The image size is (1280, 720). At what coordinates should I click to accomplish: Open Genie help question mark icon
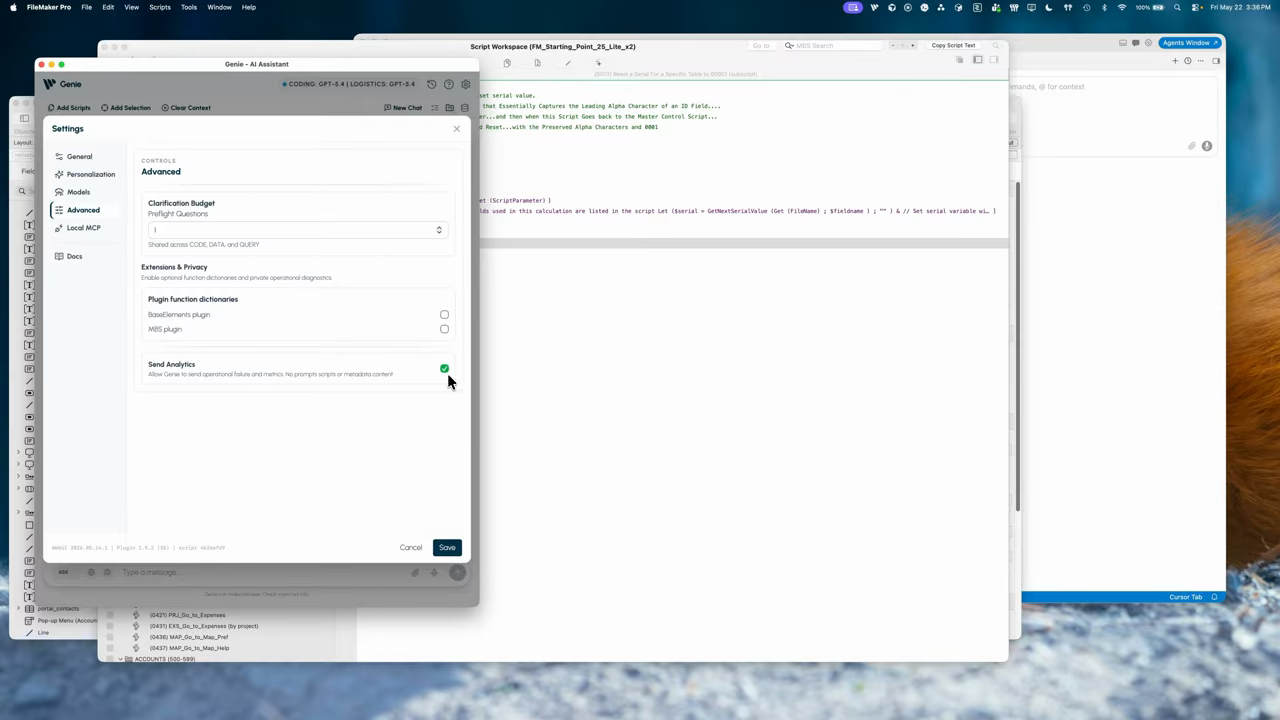coord(449,84)
